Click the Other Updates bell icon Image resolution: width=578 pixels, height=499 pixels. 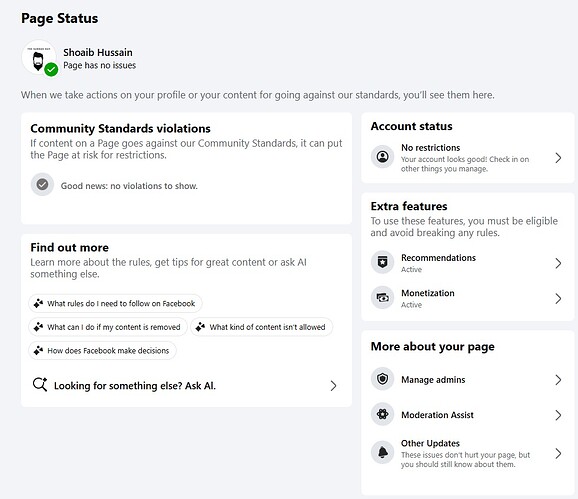pyautogui.click(x=382, y=452)
